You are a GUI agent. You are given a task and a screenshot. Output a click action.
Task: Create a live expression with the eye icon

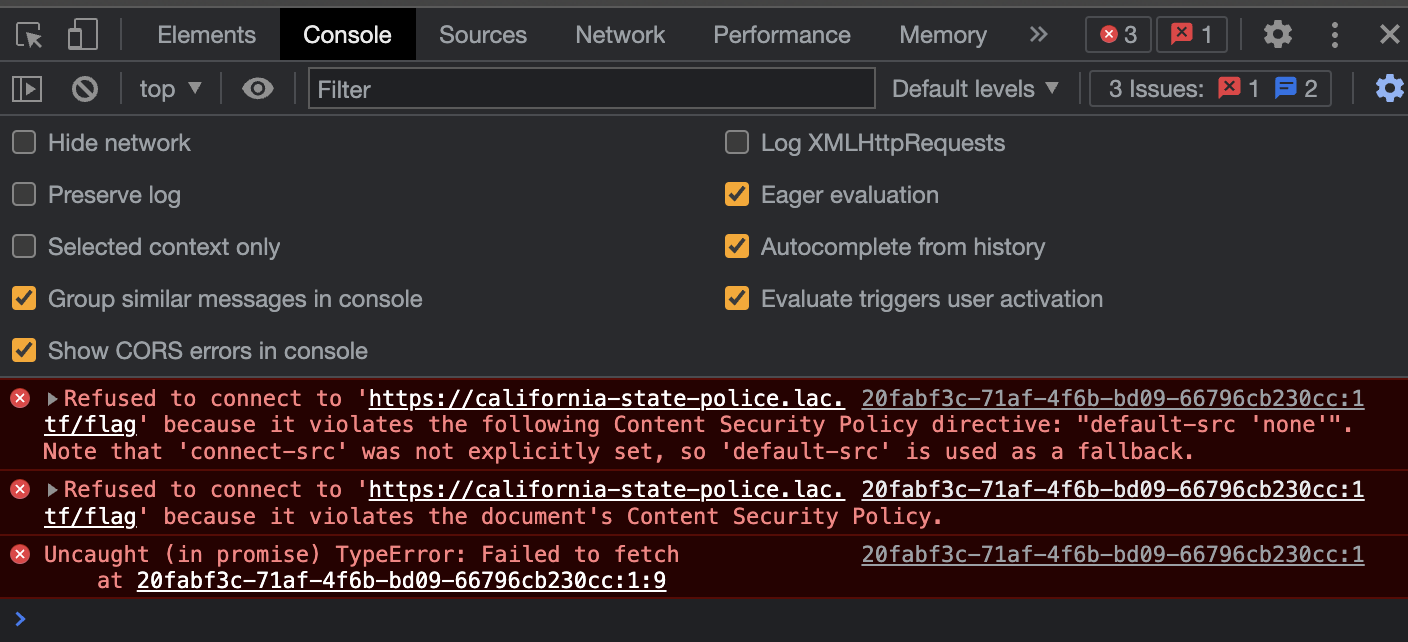258,89
